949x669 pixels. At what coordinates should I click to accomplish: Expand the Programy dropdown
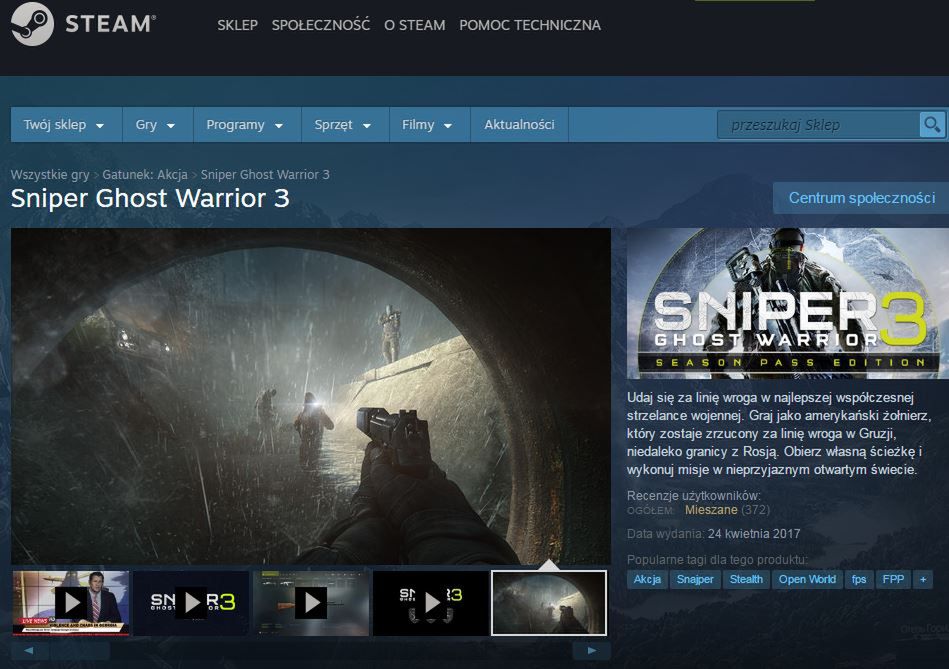point(246,125)
